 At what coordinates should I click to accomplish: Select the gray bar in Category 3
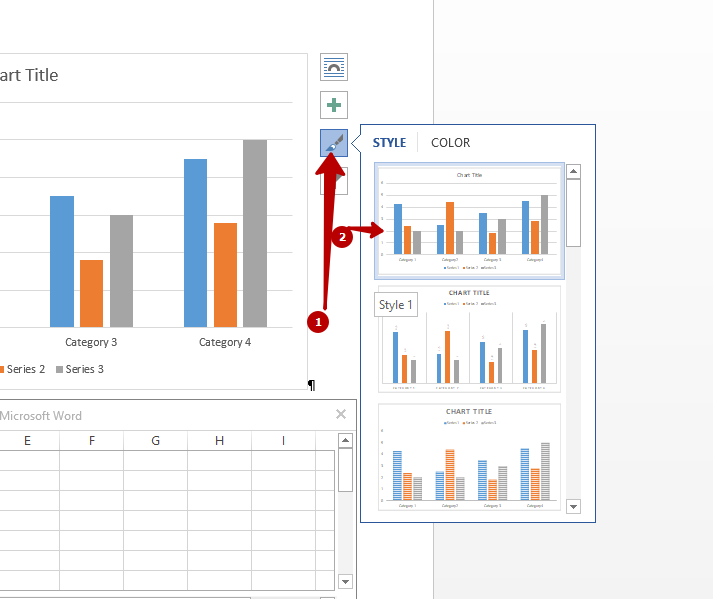point(121,271)
